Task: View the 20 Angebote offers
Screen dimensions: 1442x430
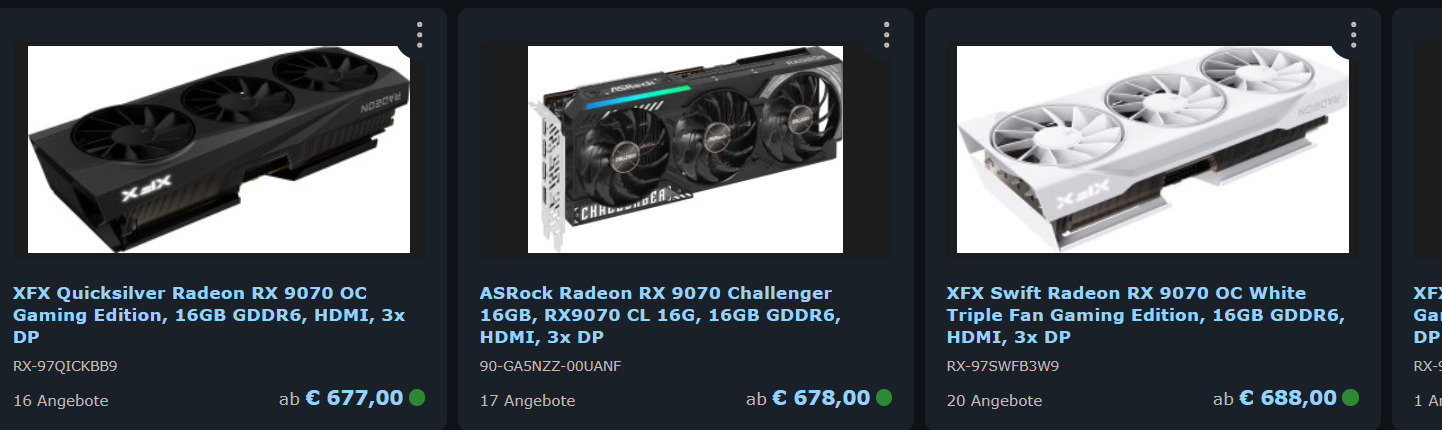Action: pos(995,401)
